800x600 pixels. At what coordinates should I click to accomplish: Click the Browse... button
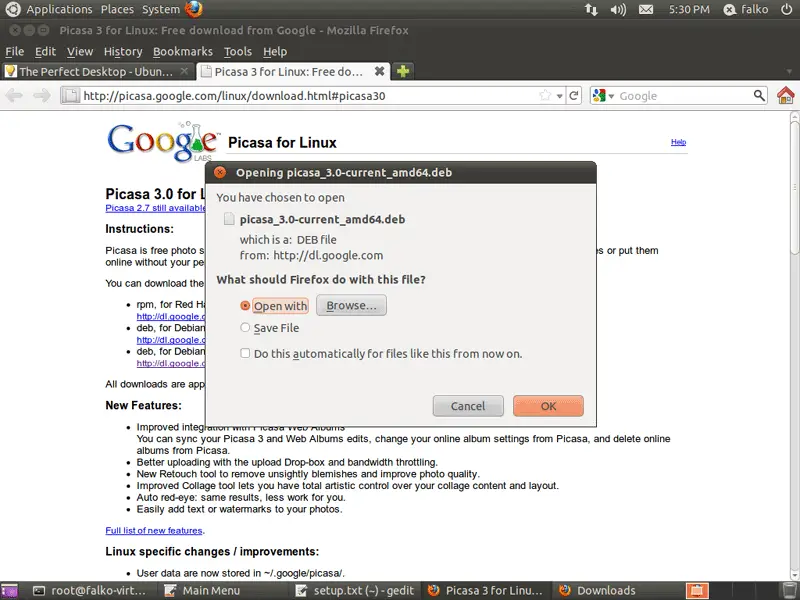point(351,305)
